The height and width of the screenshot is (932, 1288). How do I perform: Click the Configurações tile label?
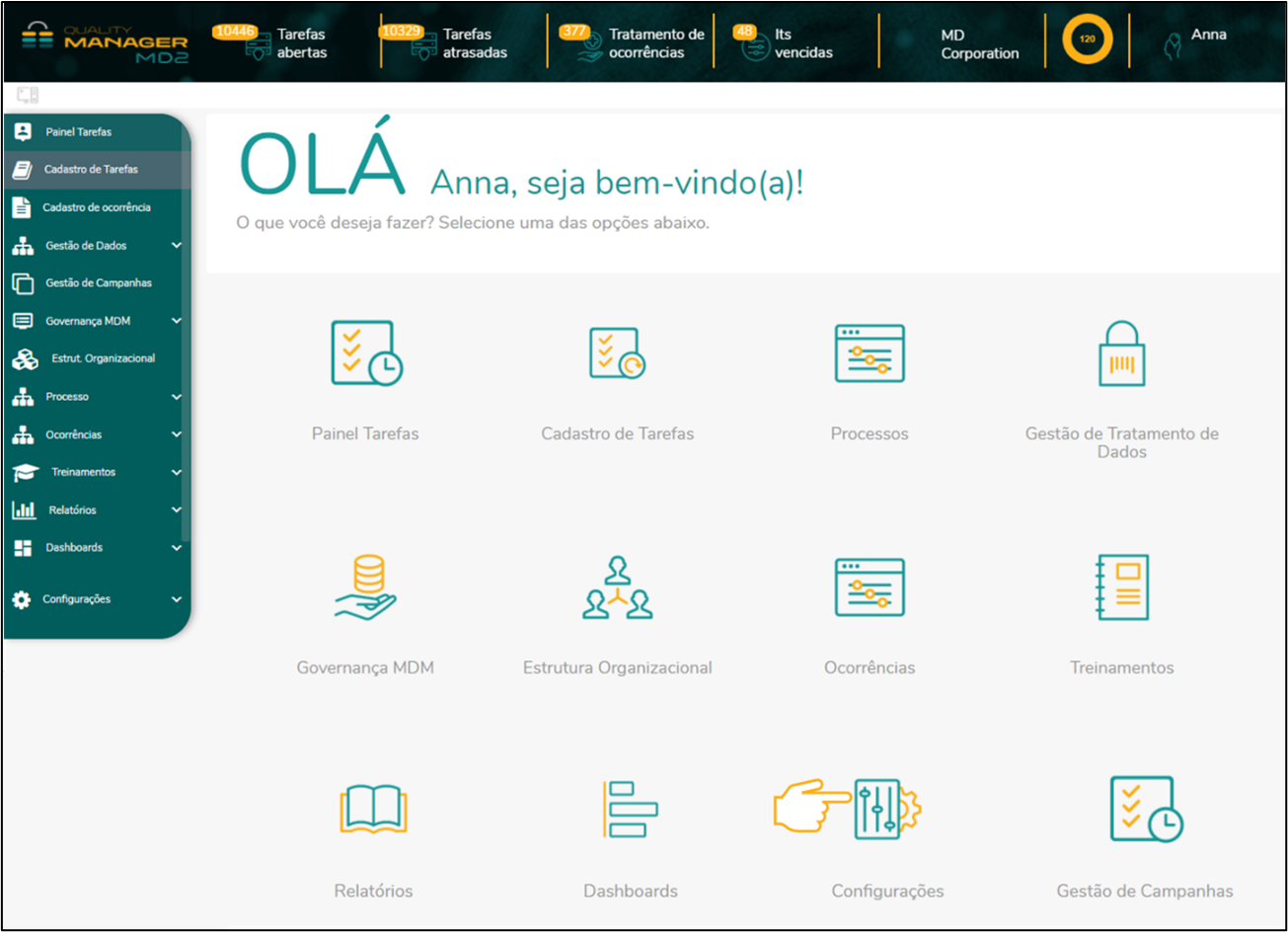(887, 891)
